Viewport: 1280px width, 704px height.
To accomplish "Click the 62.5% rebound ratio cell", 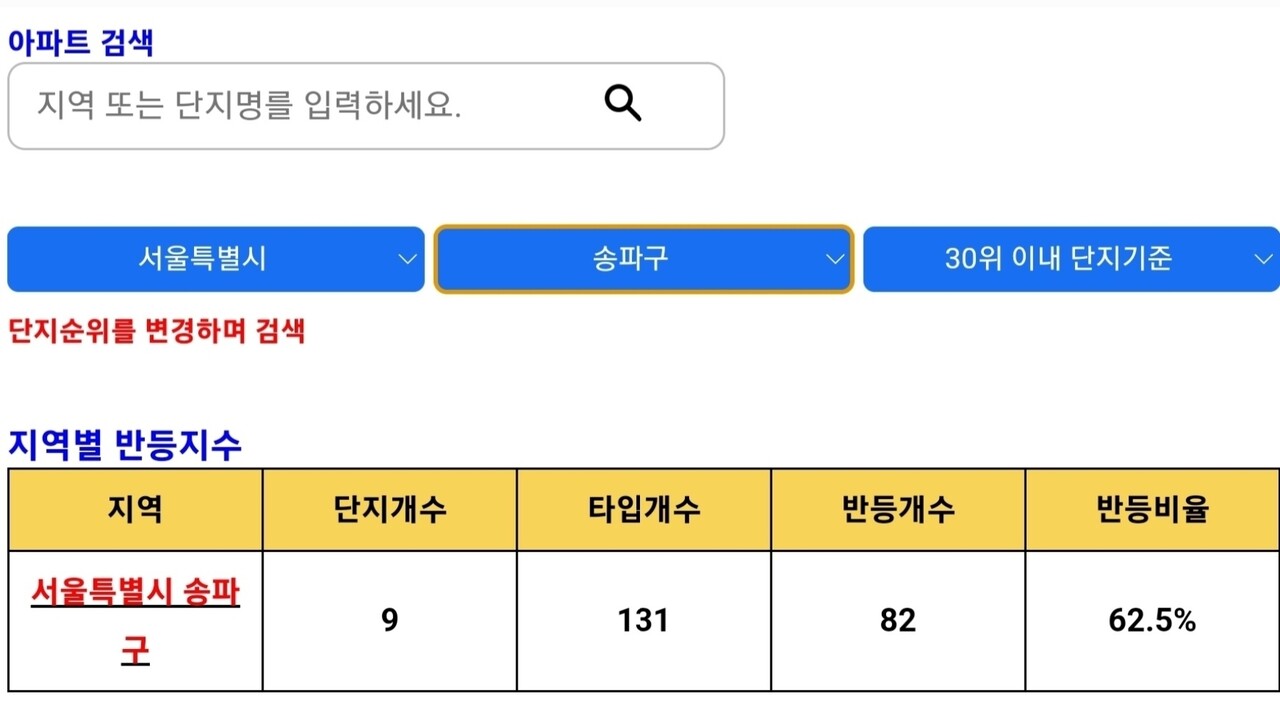I will pyautogui.click(x=1152, y=620).
